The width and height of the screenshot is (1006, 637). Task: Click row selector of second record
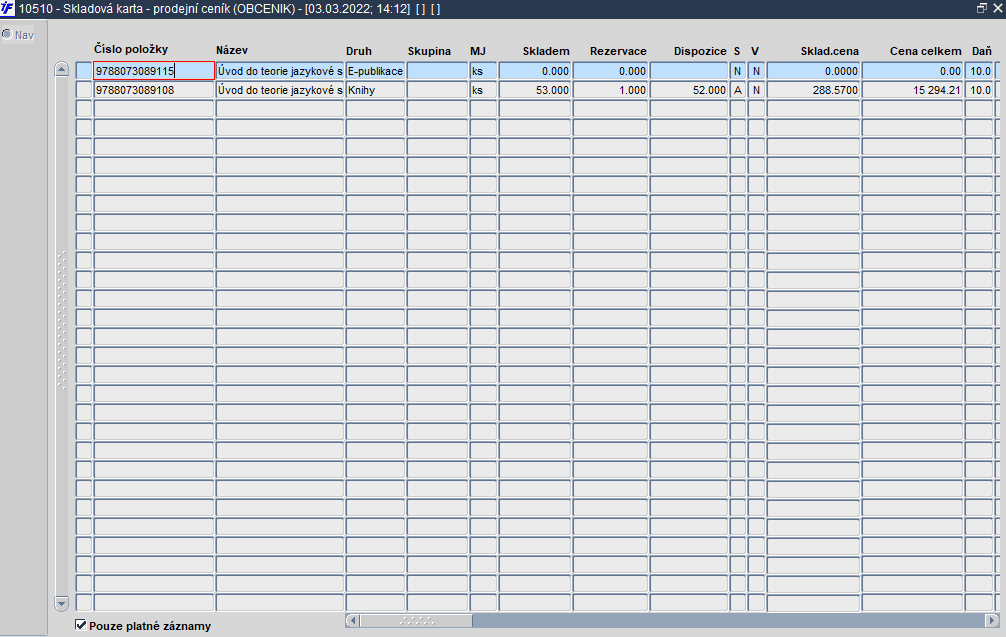(x=84, y=90)
